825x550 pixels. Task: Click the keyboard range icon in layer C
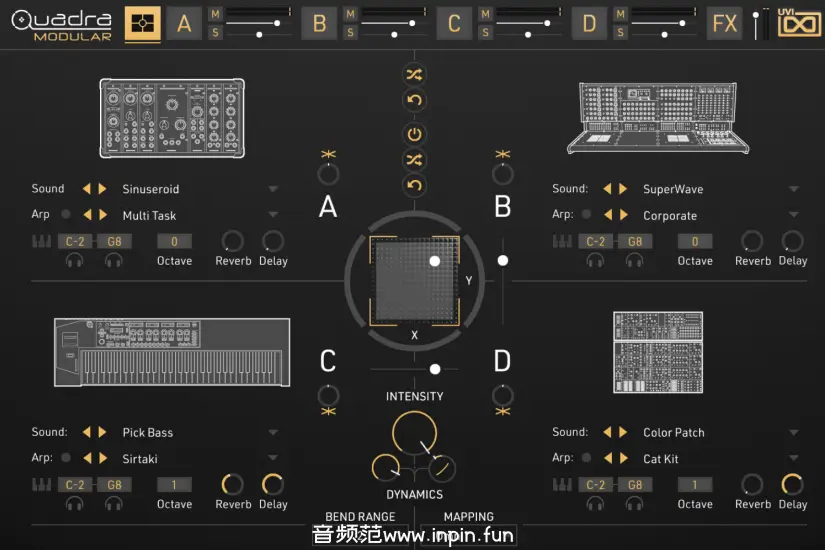(x=42, y=485)
